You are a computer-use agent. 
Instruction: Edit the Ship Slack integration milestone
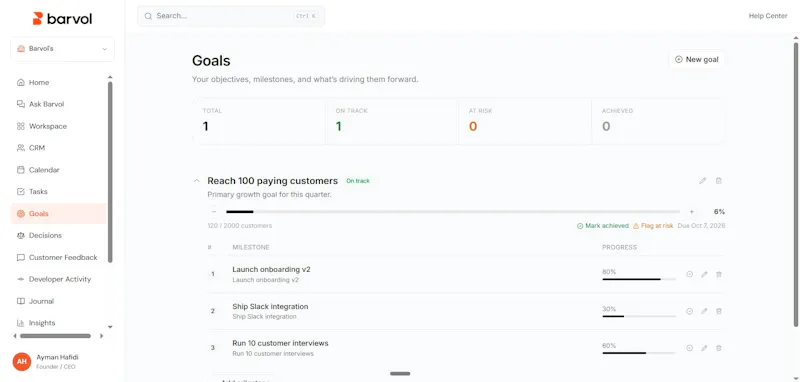click(x=704, y=311)
